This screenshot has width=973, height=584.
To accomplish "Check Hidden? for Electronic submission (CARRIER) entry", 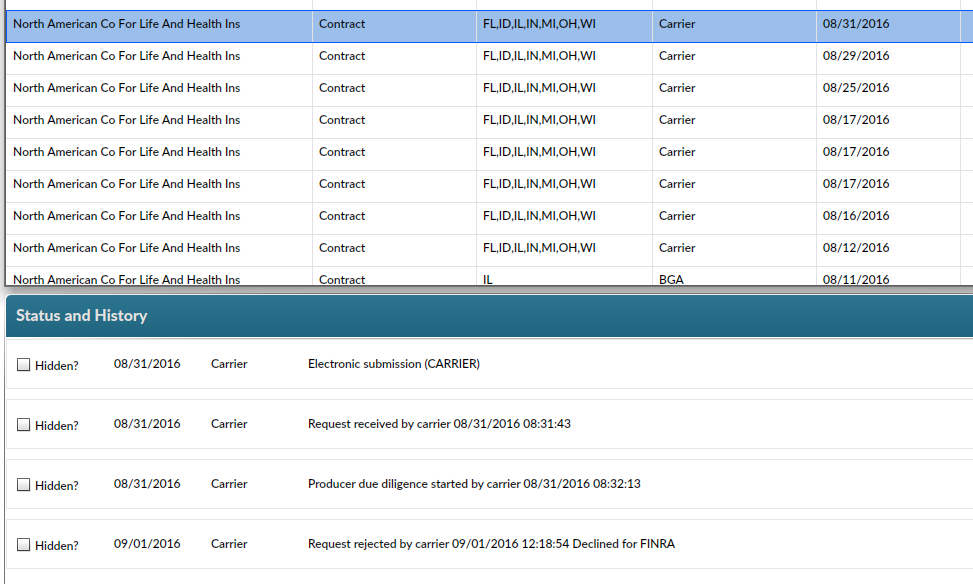I will (24, 365).
